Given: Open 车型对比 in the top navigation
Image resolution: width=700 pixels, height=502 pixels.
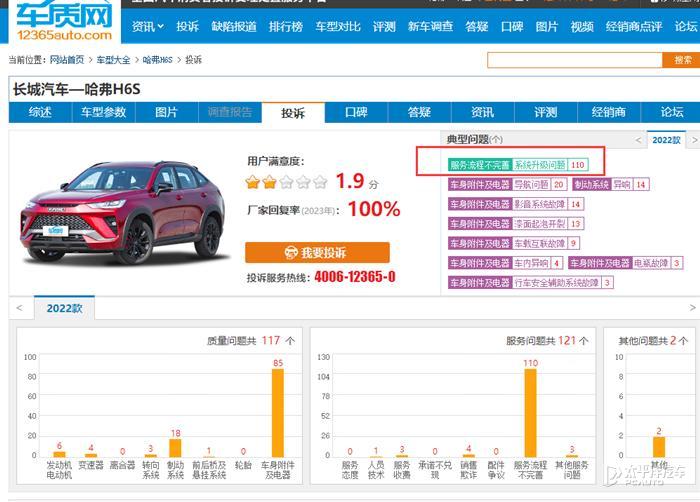Looking at the screenshot, I should pos(338,27).
